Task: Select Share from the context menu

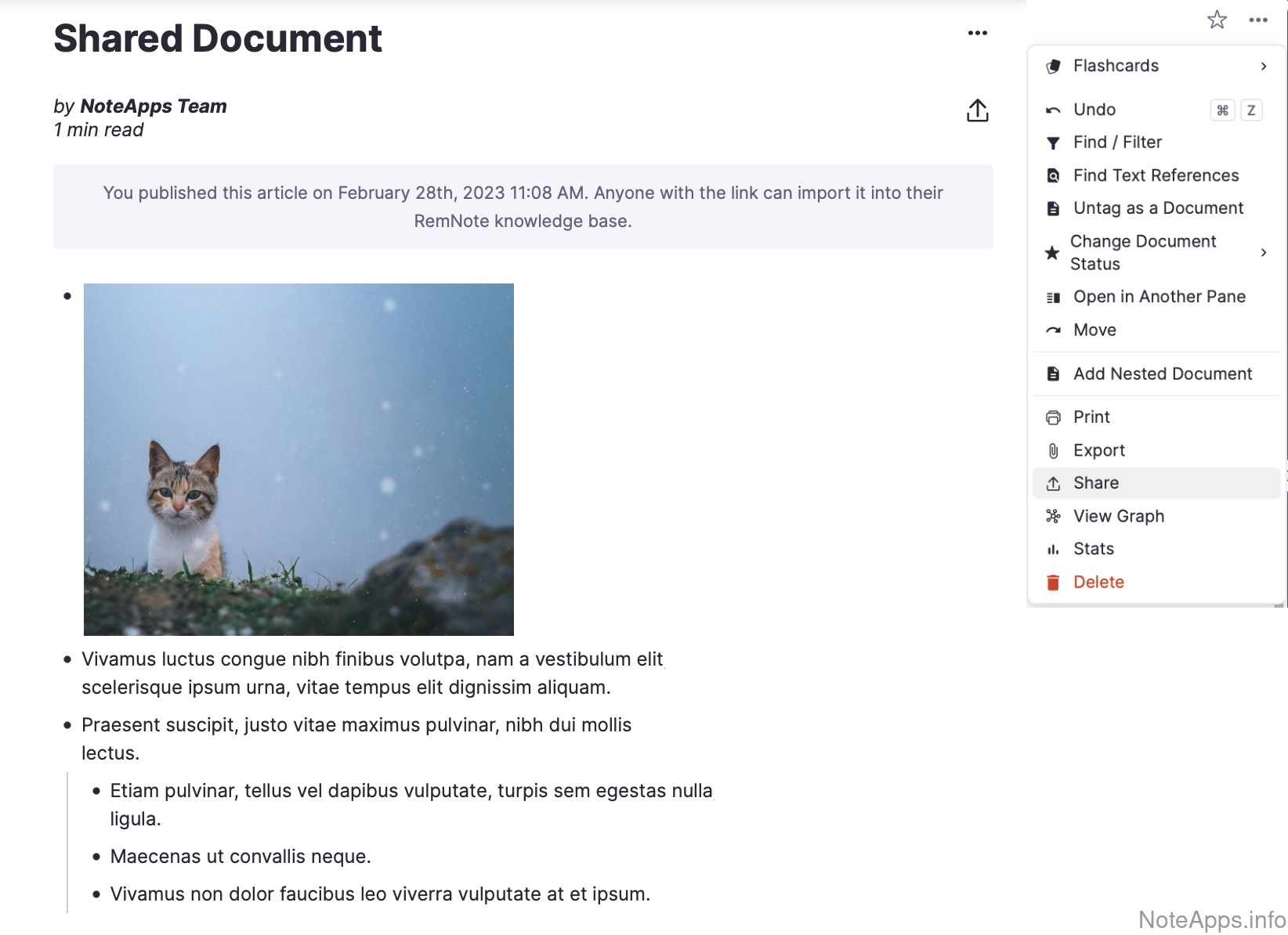Action: click(x=1095, y=483)
